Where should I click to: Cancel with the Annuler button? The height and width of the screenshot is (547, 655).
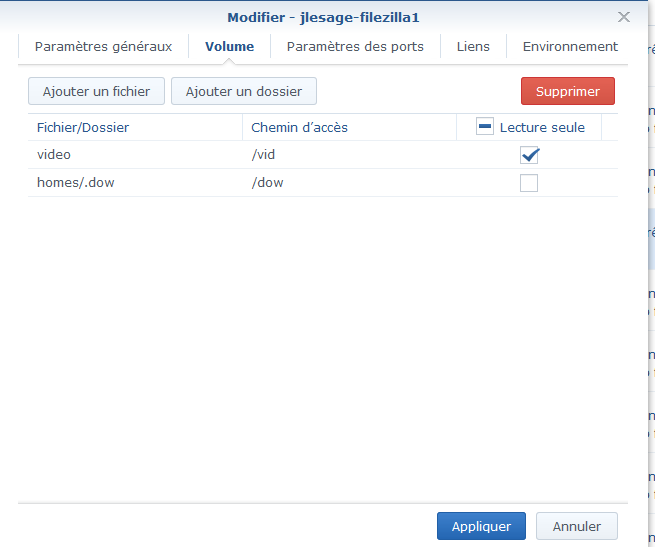[576, 526]
